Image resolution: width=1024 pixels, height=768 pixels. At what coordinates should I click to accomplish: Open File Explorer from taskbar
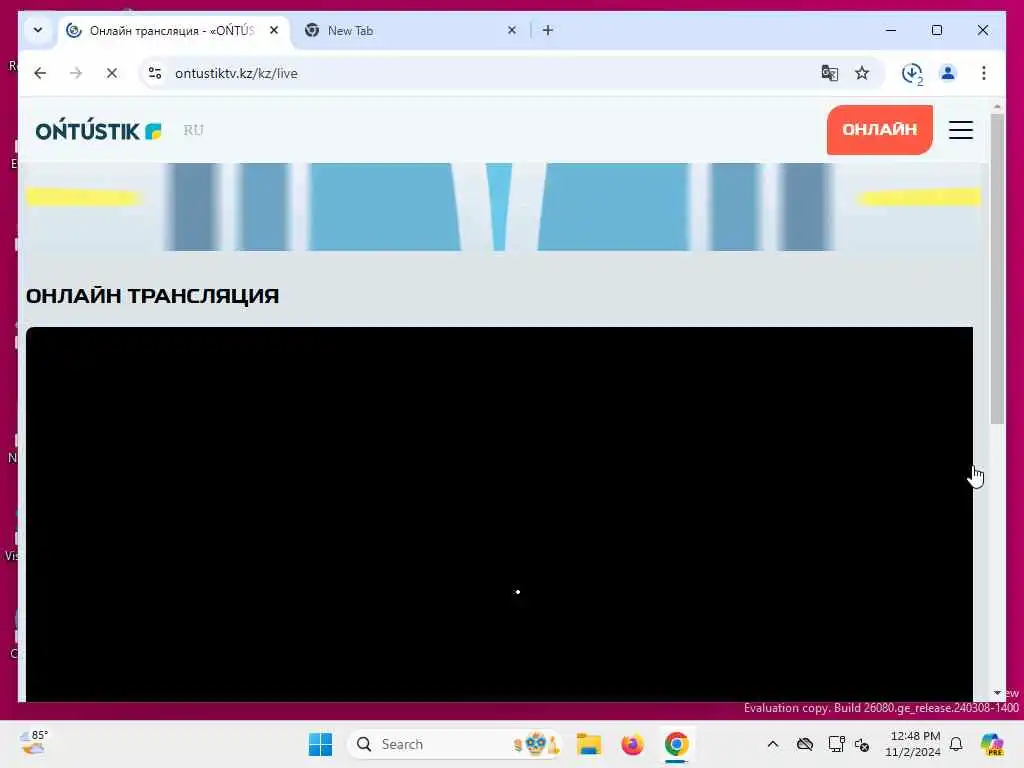[x=589, y=744]
